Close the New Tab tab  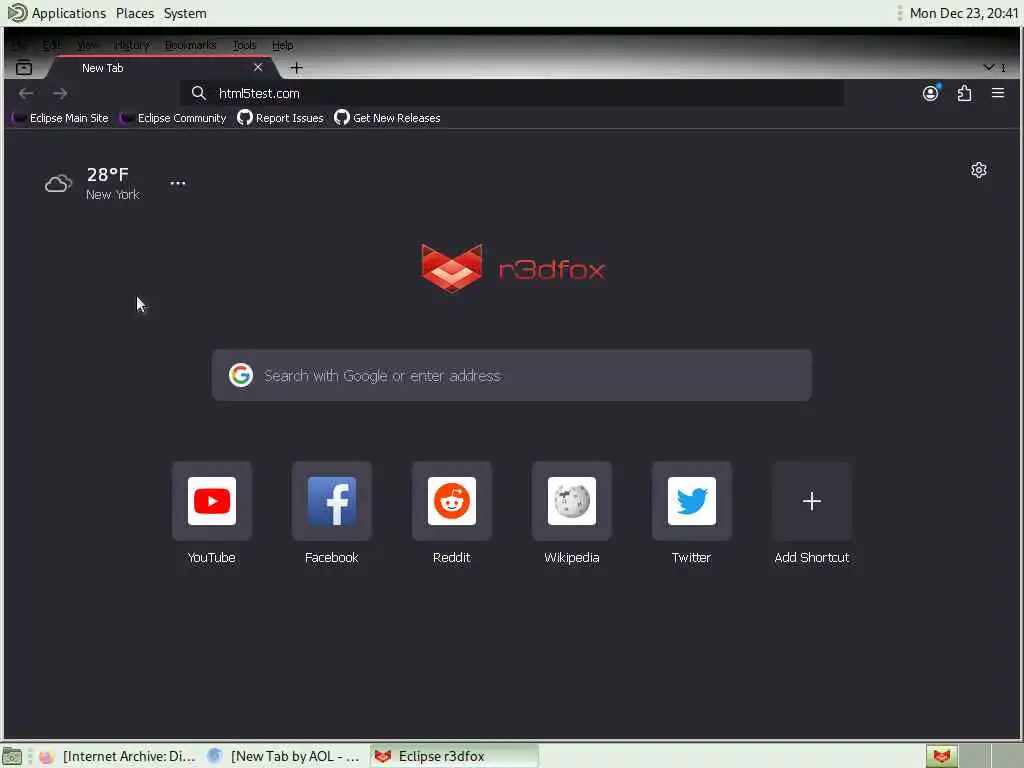pyautogui.click(x=258, y=67)
